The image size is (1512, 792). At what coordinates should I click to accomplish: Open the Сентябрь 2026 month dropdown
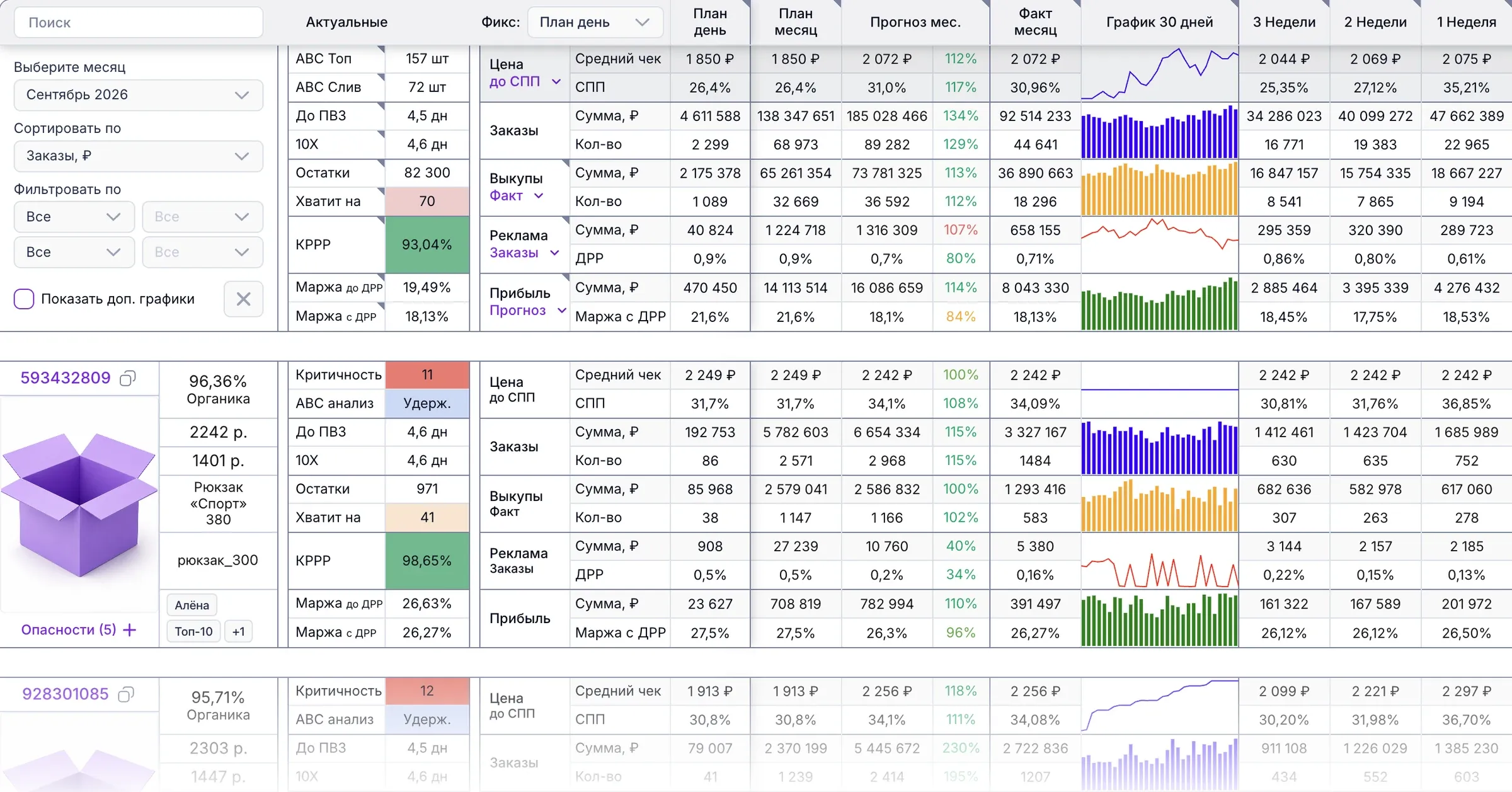(x=138, y=95)
